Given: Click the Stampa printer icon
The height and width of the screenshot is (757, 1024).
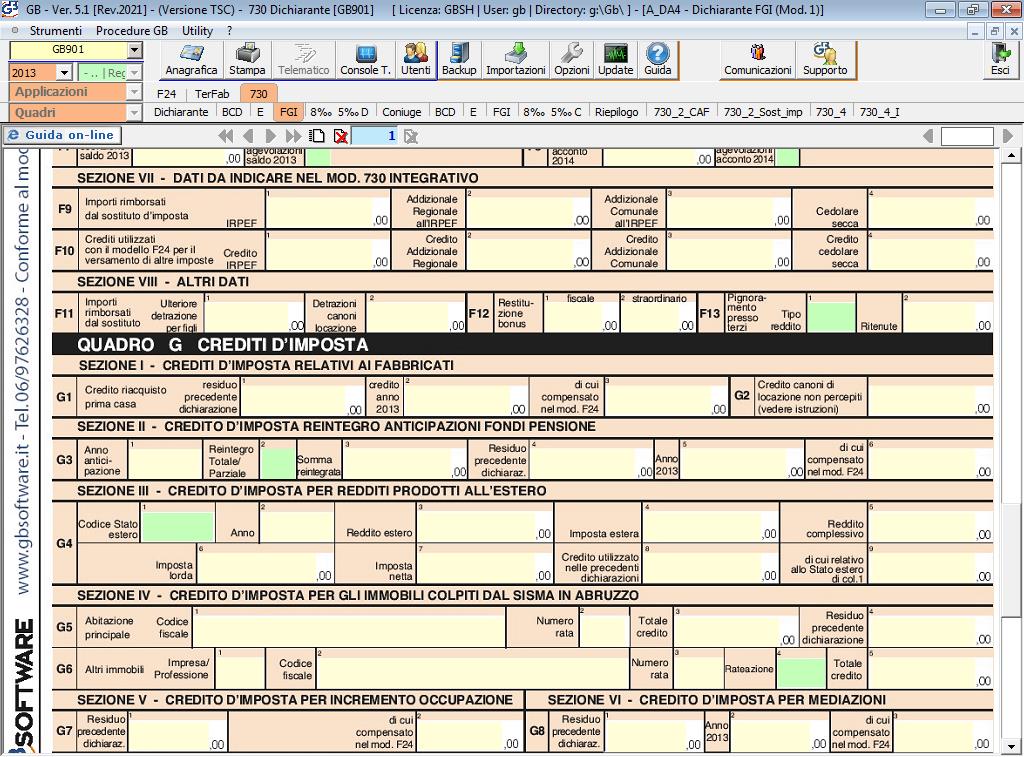Looking at the screenshot, I should [x=247, y=60].
